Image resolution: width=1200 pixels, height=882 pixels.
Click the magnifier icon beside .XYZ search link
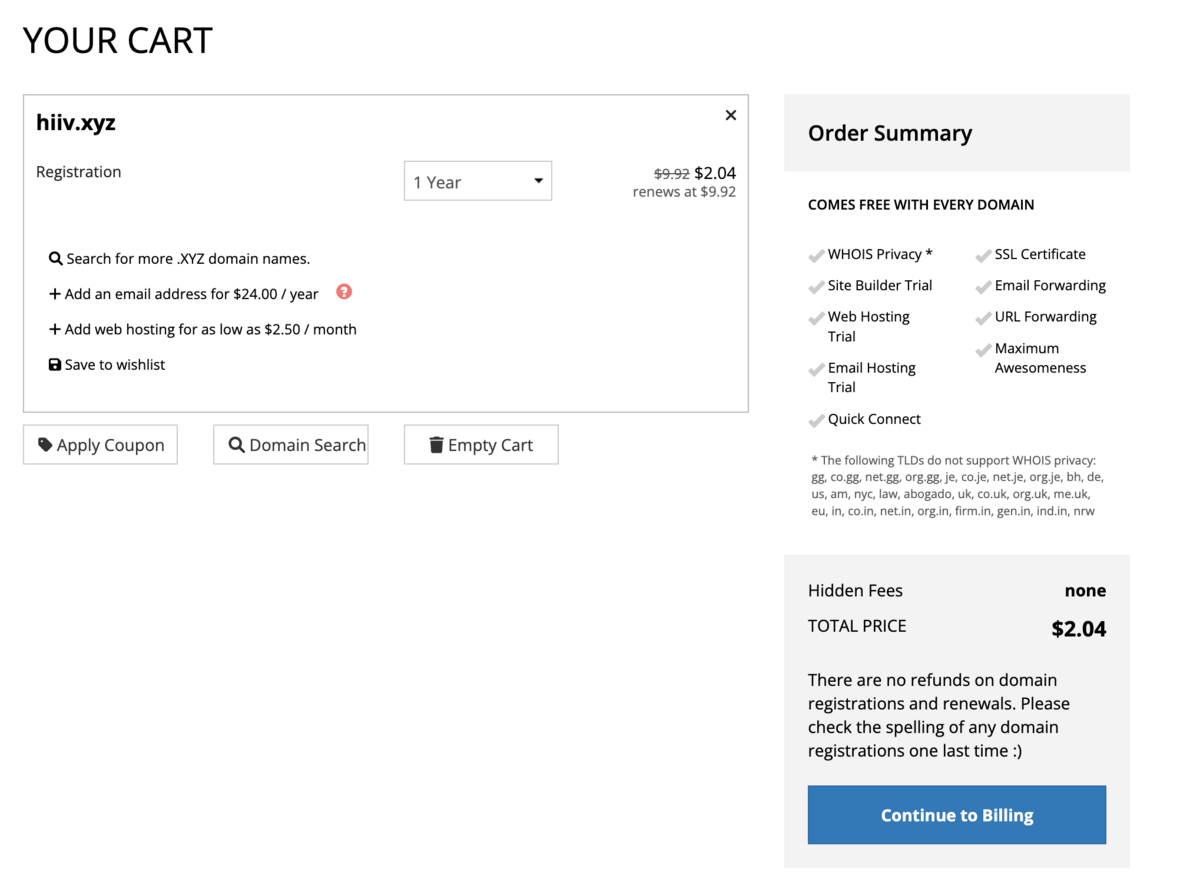[x=56, y=259]
